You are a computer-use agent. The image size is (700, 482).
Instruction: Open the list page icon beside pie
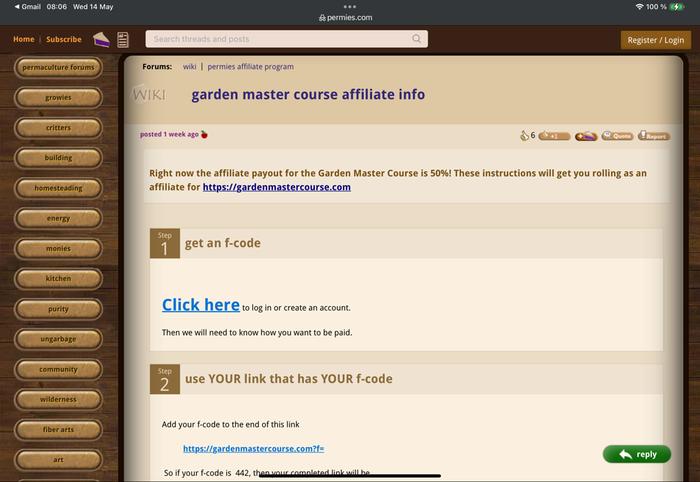pyautogui.click(x=123, y=40)
